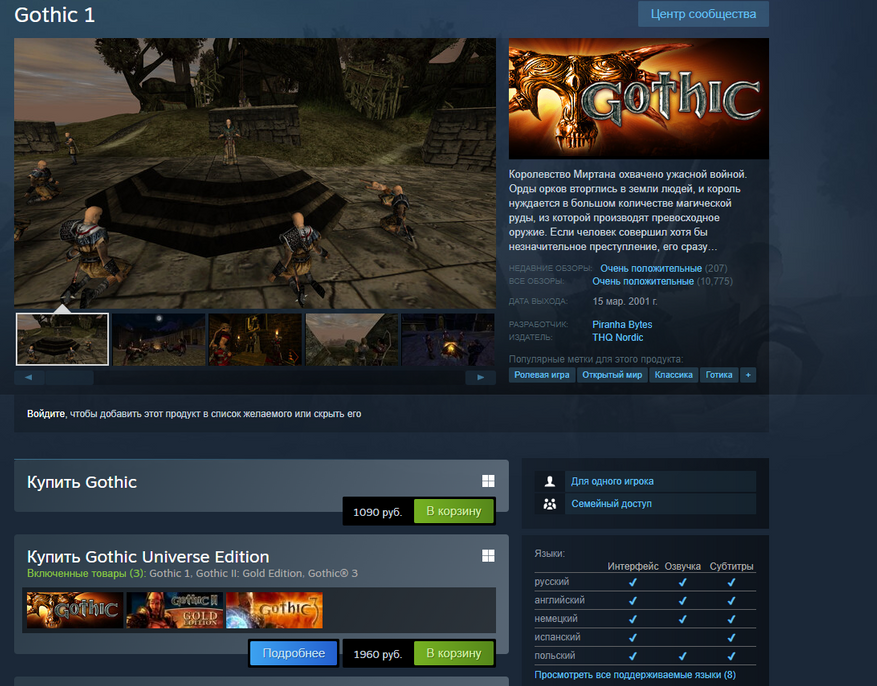Click the польский language row label
The width and height of the screenshot is (877, 686).
coord(554,655)
